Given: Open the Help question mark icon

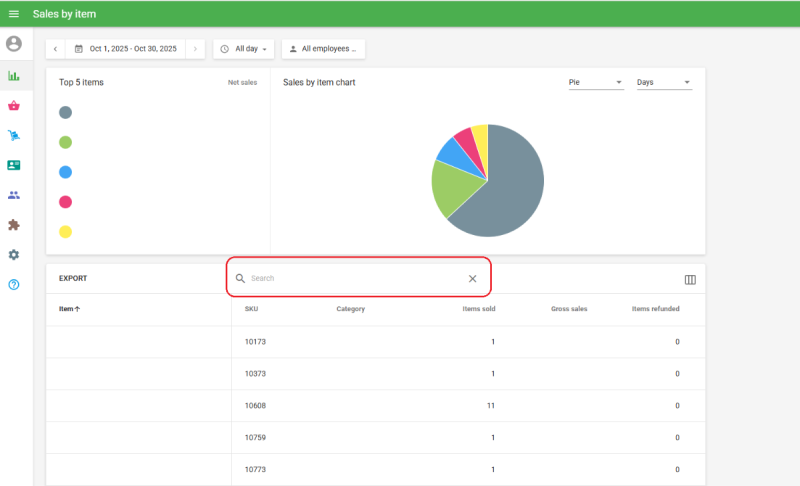Looking at the screenshot, I should [14, 285].
